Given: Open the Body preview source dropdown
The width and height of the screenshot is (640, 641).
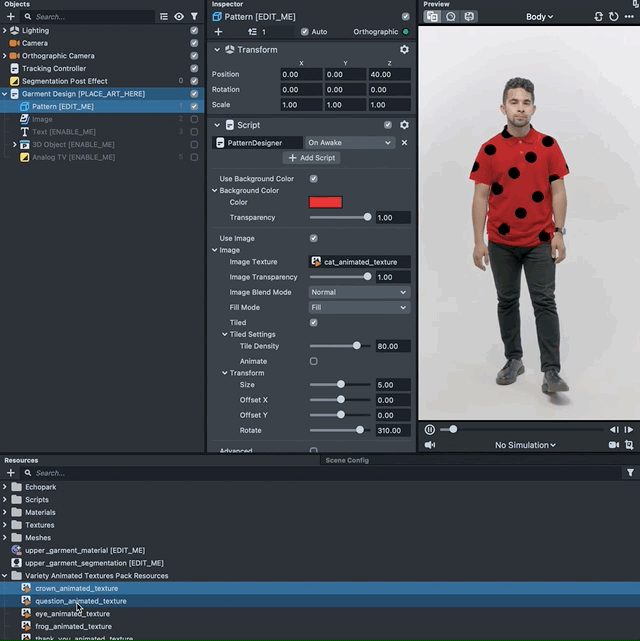Looking at the screenshot, I should [x=541, y=17].
